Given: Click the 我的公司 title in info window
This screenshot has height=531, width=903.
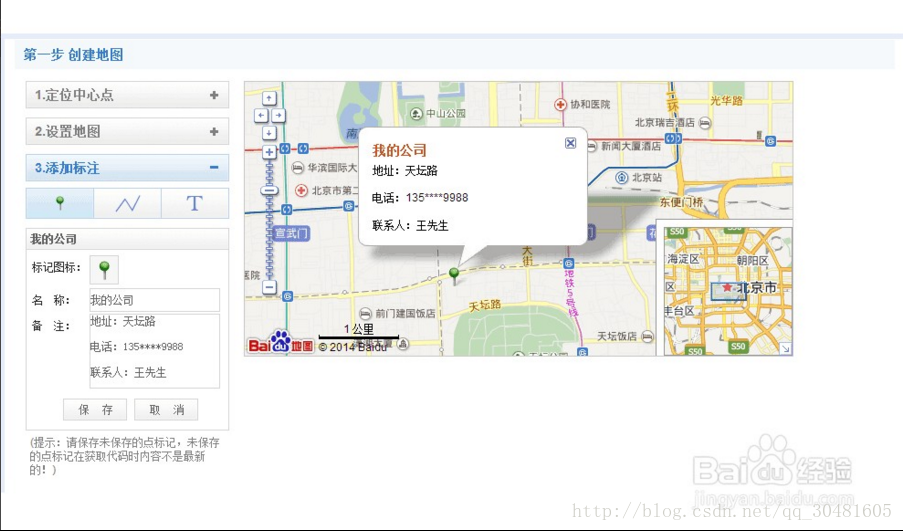Looking at the screenshot, I should [399, 150].
